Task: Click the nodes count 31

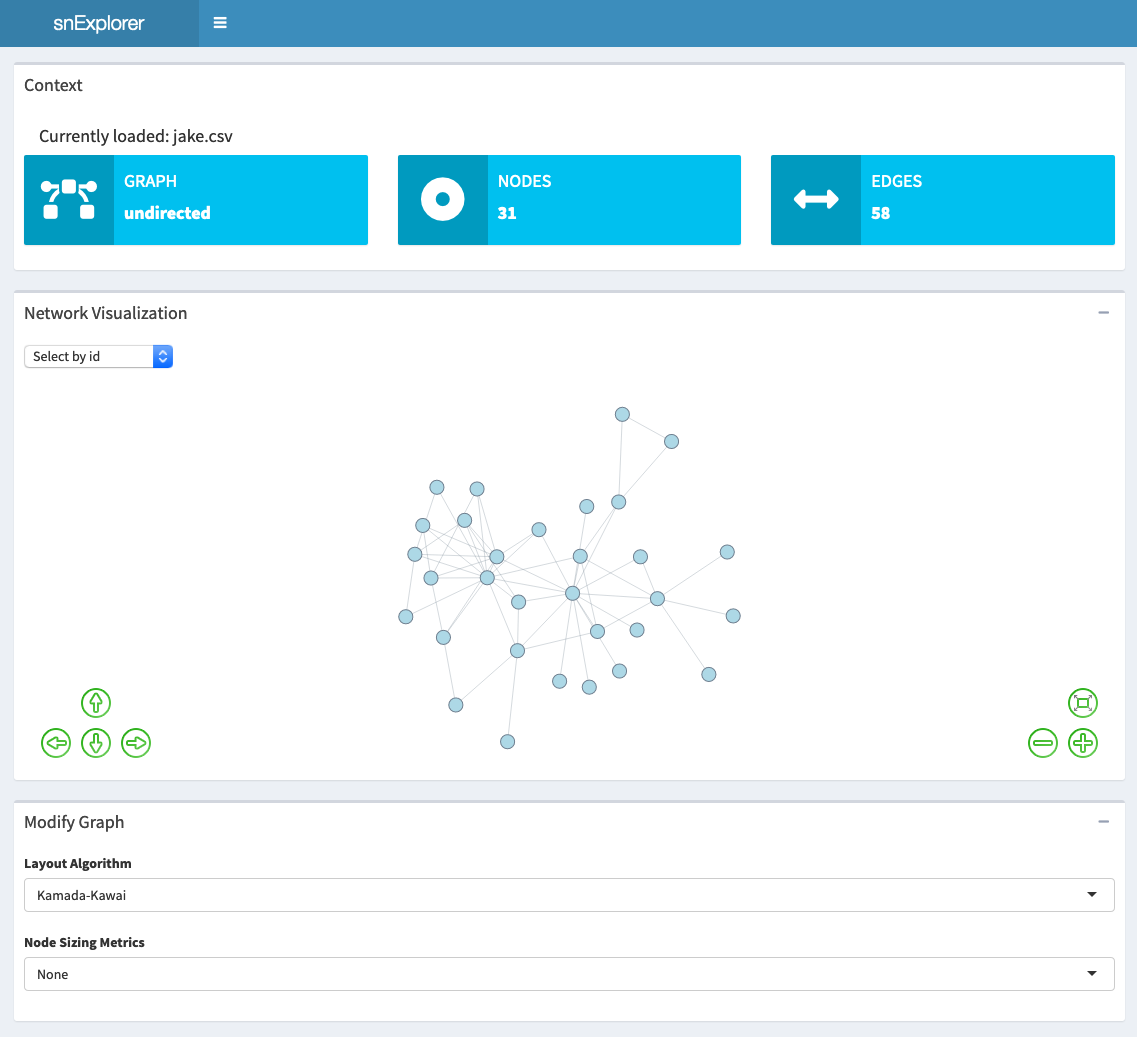Action: point(507,213)
